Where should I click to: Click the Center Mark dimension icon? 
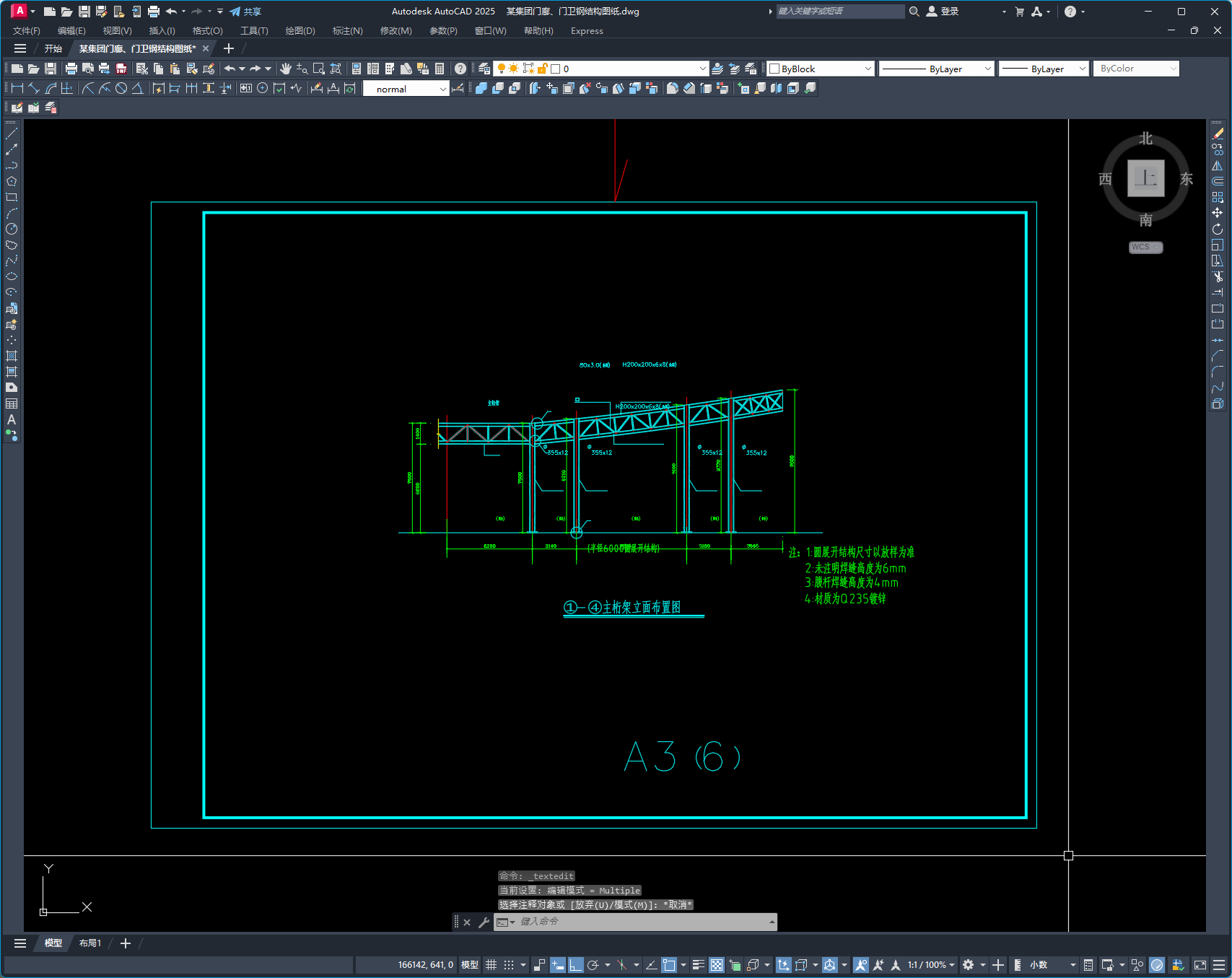pyautogui.click(x=263, y=88)
